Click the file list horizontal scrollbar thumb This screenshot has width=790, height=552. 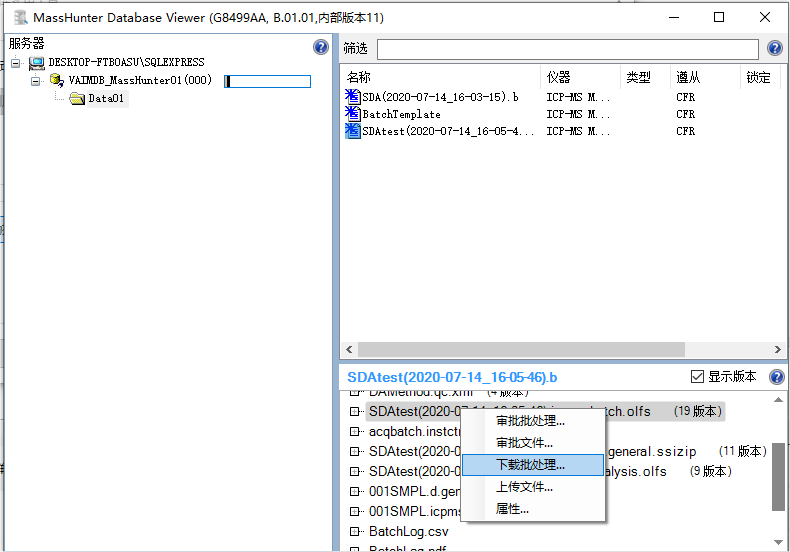click(521, 349)
